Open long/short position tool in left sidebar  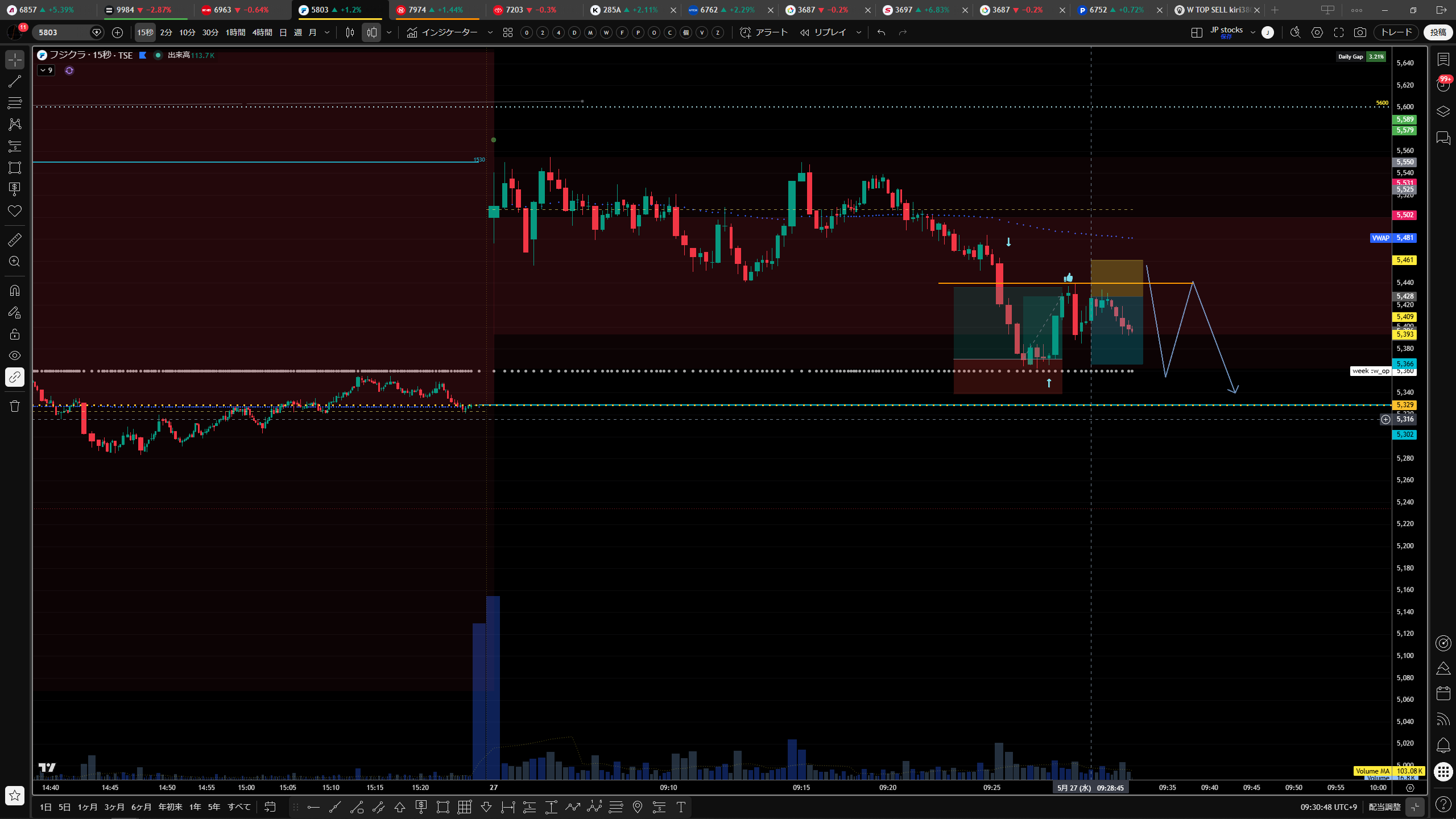tap(15, 189)
